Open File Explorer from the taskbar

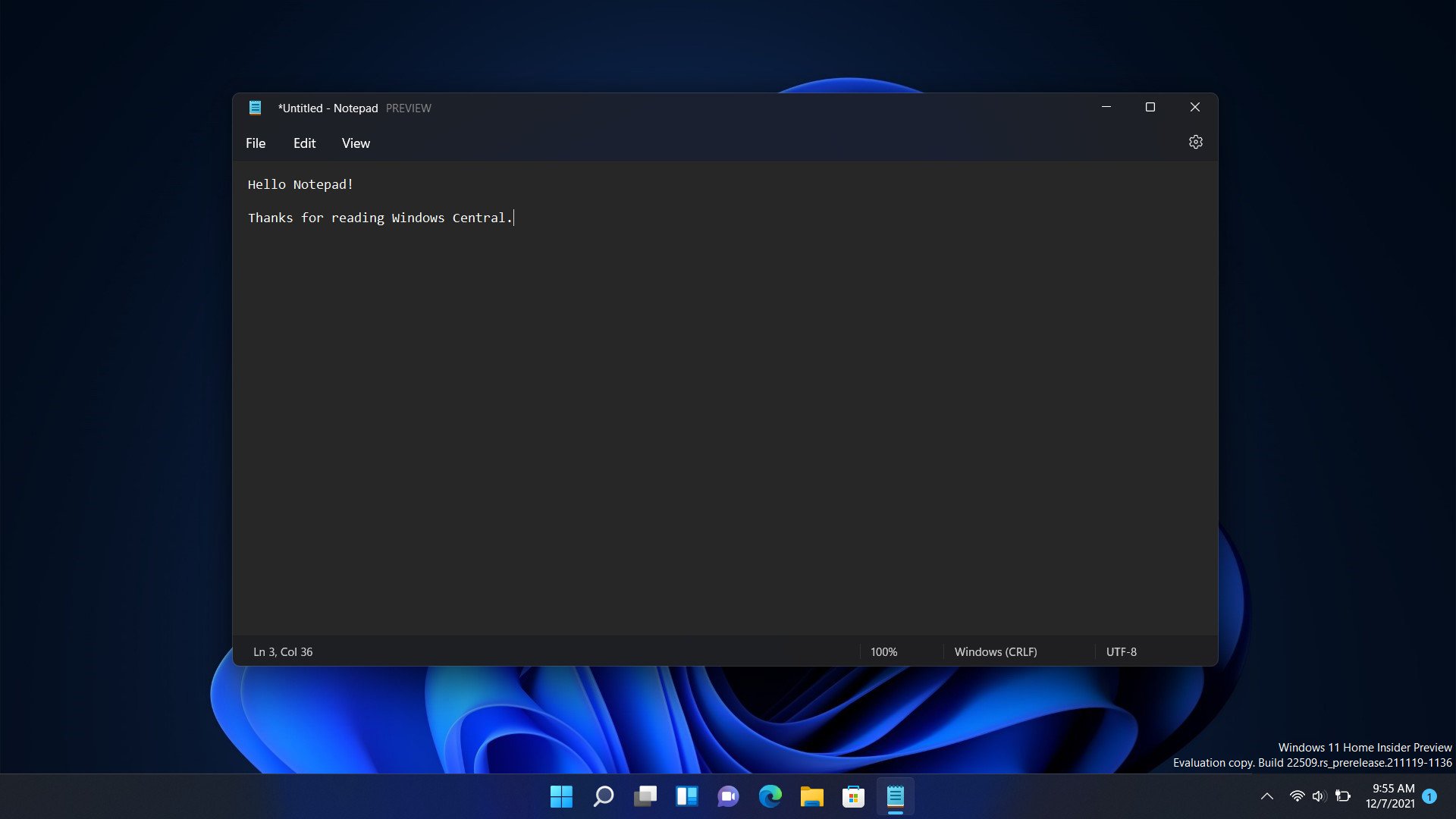(811, 796)
